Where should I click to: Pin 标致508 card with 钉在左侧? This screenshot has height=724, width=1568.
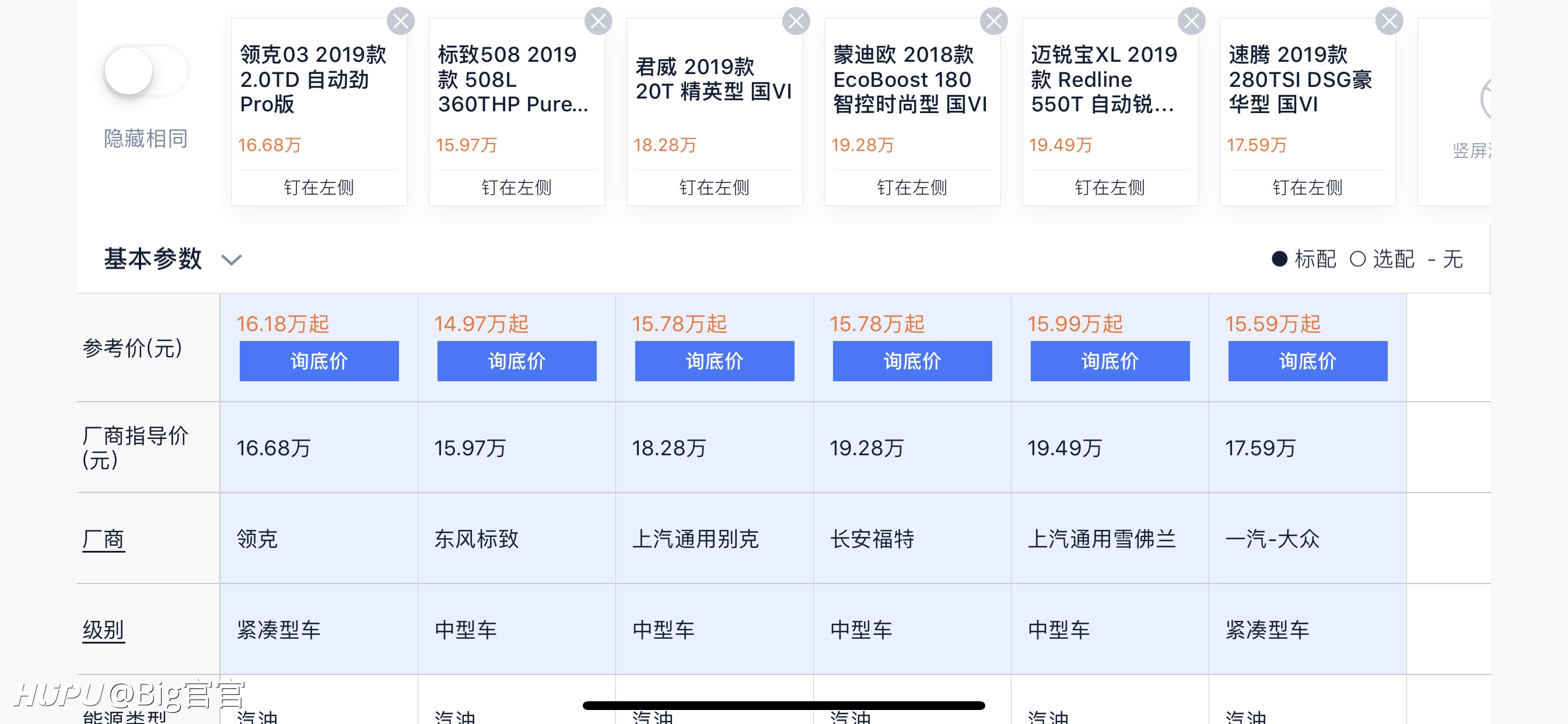[517, 187]
